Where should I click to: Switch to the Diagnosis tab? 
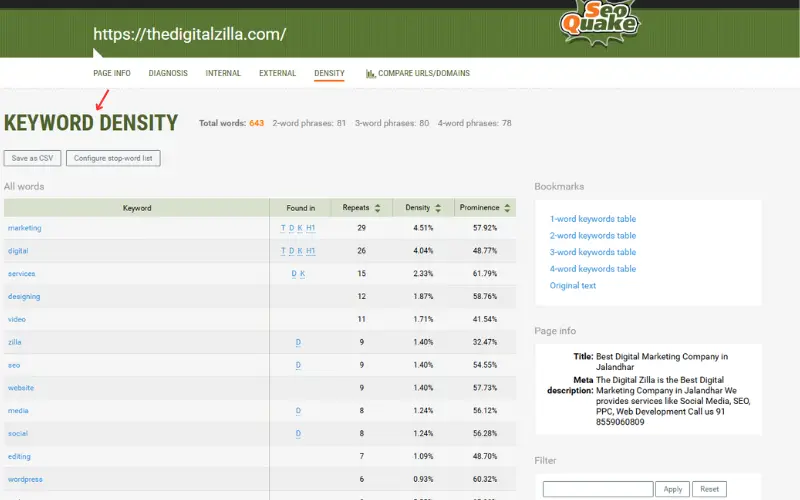pyautogui.click(x=168, y=73)
